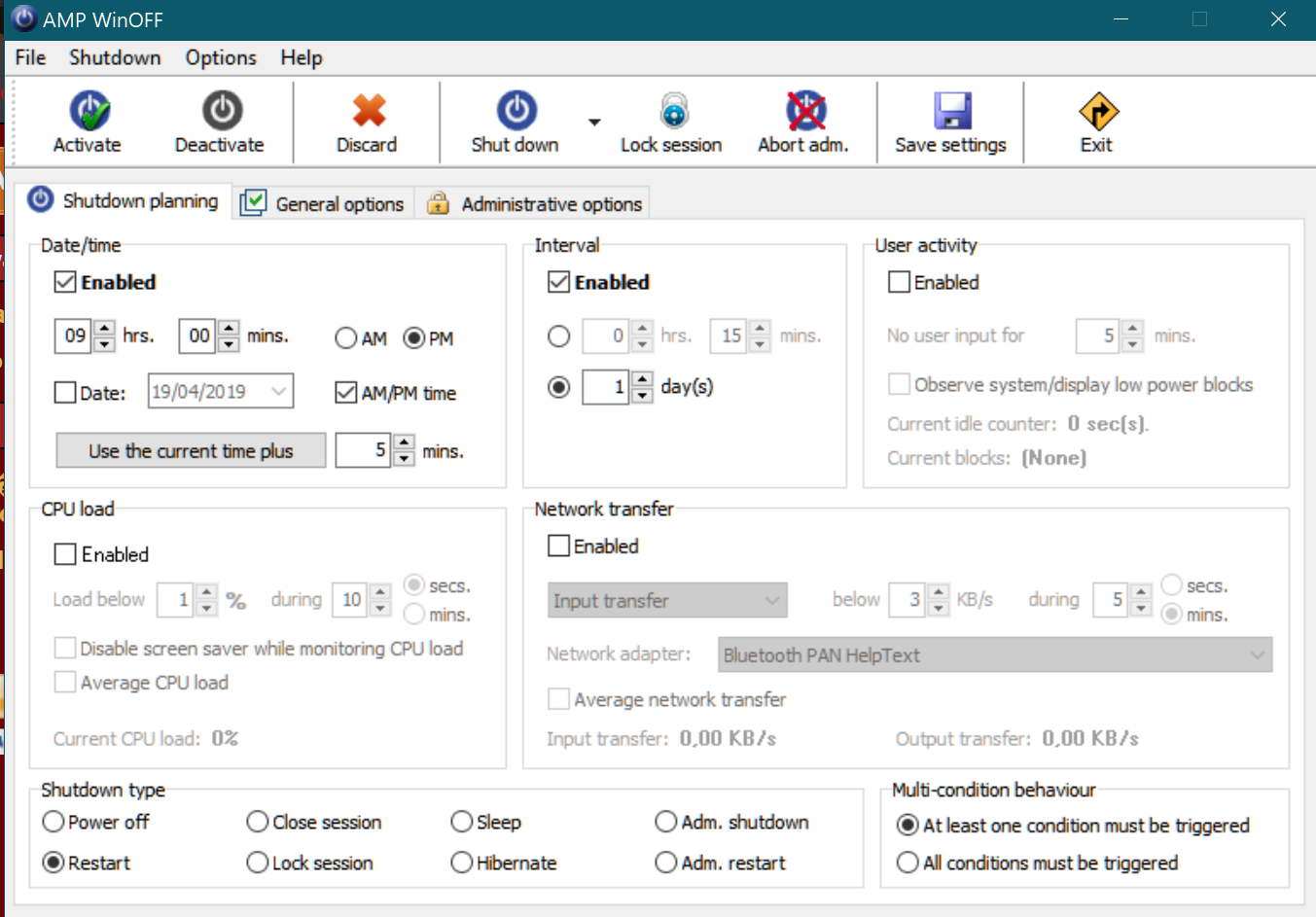The image size is (1316, 917).
Task: Hit the Shut down toolbar icon
Action: coord(516,111)
